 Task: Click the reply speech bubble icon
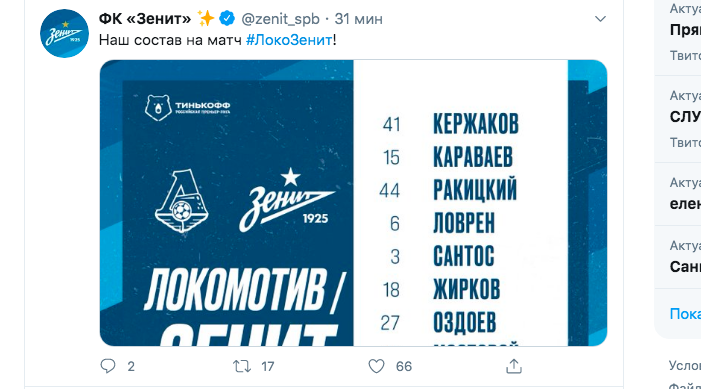point(108,366)
